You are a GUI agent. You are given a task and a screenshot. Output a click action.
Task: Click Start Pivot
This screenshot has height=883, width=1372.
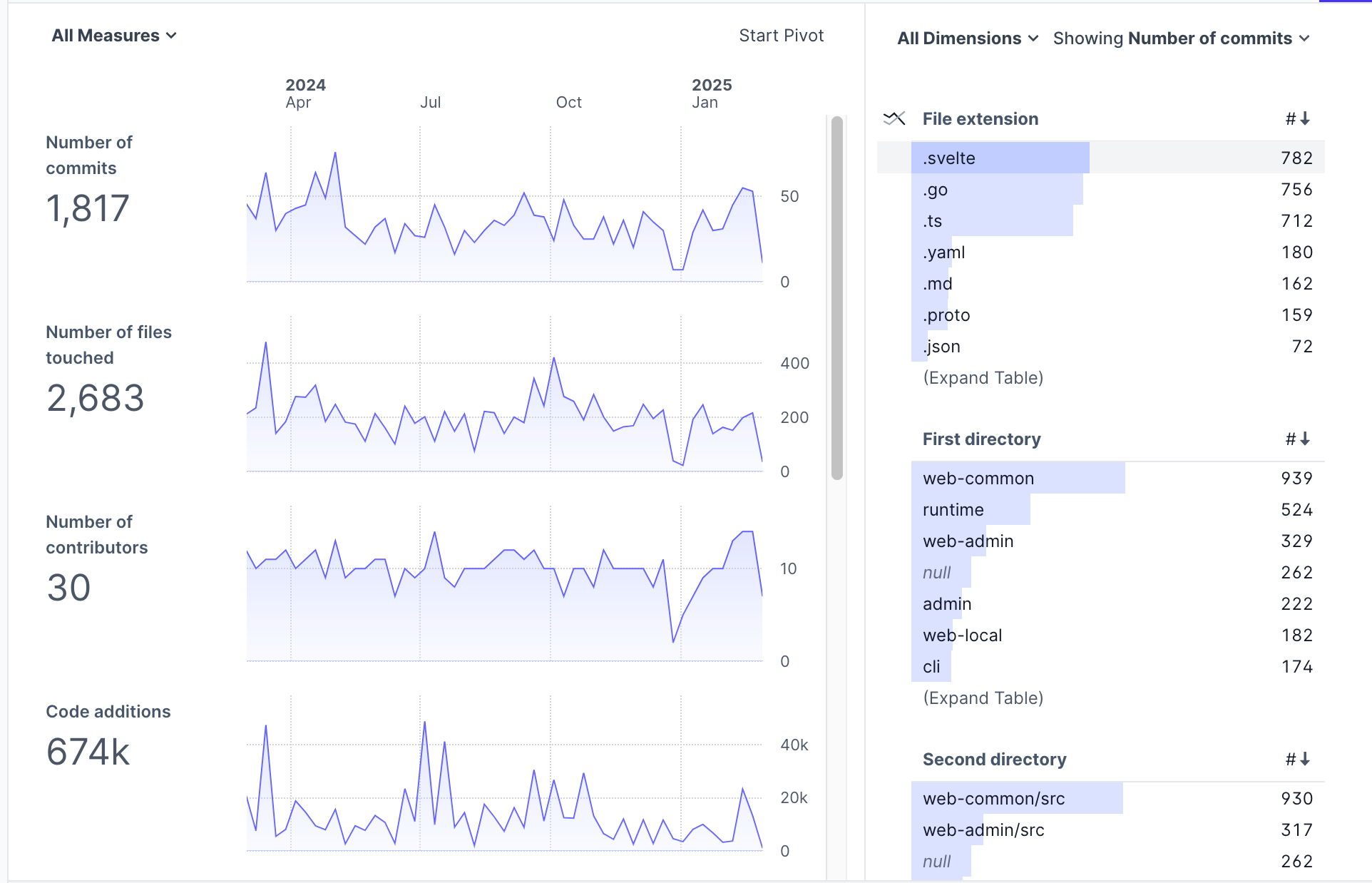pos(781,36)
